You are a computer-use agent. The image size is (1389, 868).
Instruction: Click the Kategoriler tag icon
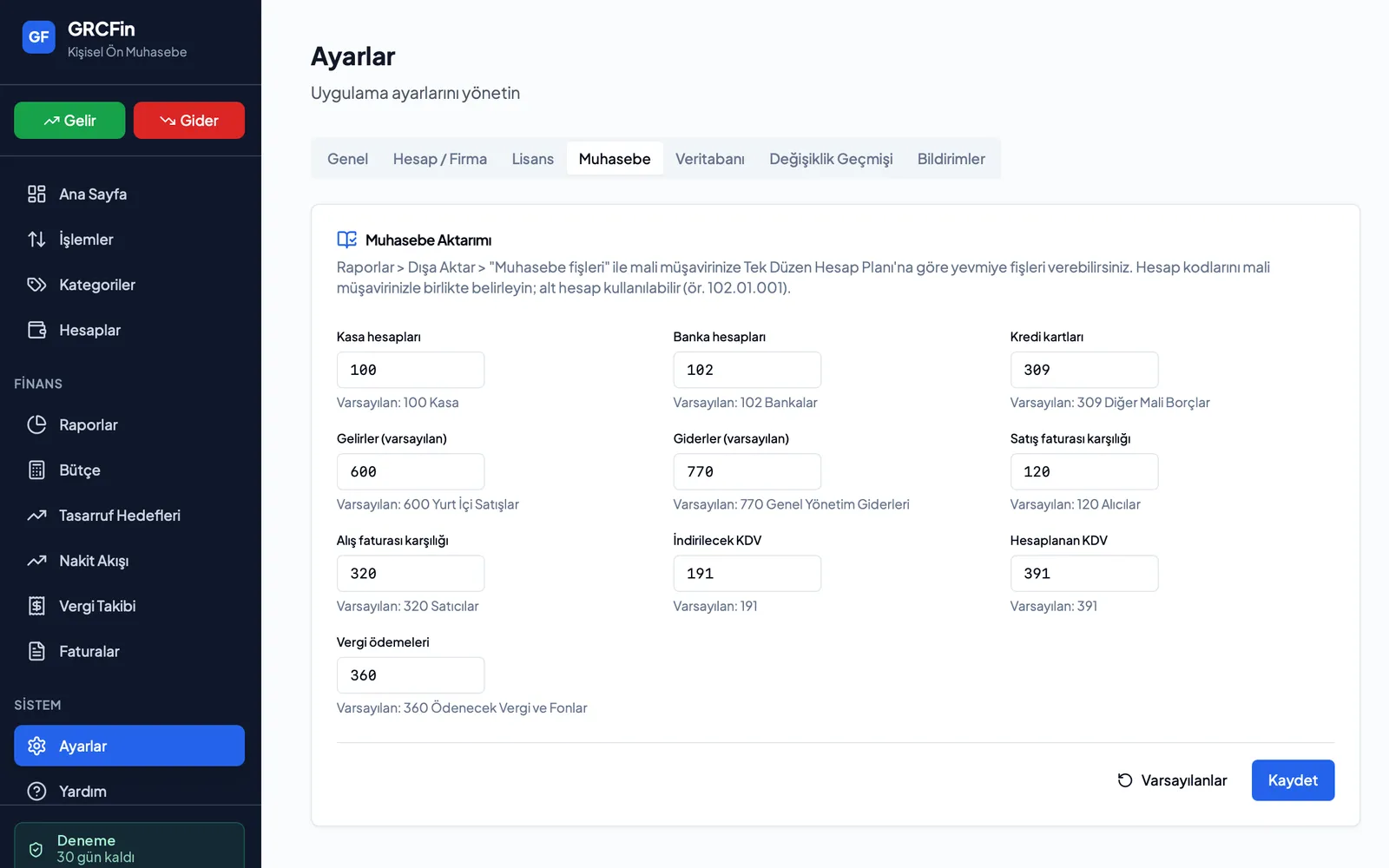point(36,285)
